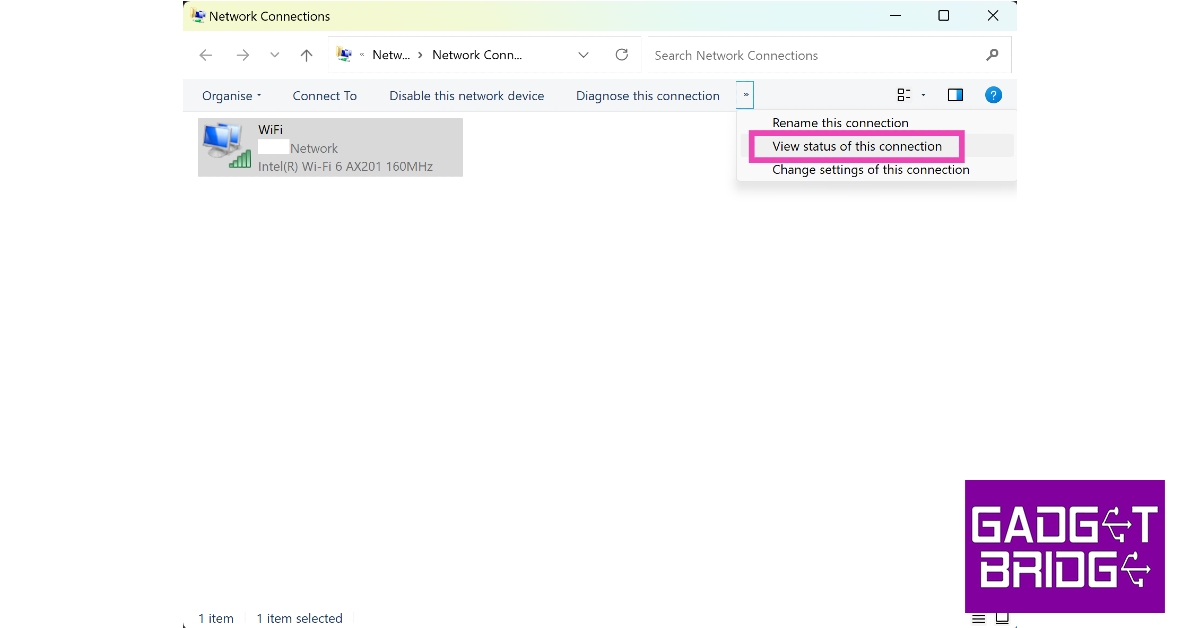Image resolution: width=1200 pixels, height=628 pixels.
Task: Open recent locations dropdown chevron
Action: click(x=275, y=56)
